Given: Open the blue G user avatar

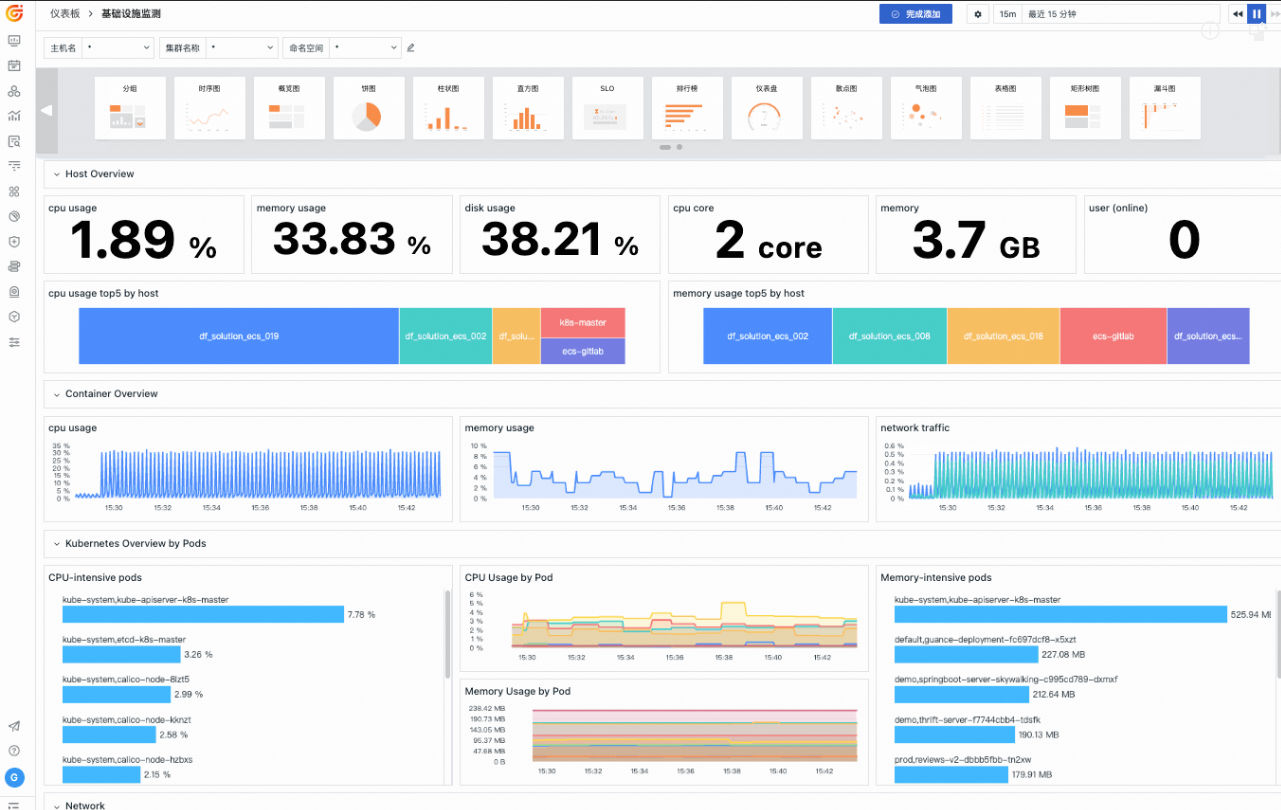Looking at the screenshot, I should [x=14, y=777].
